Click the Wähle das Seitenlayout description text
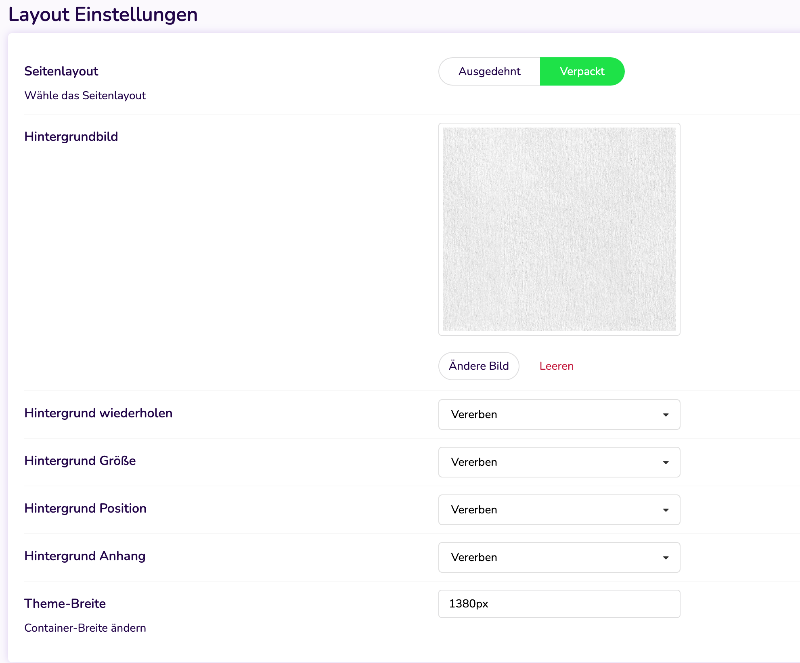The width and height of the screenshot is (800, 663). coord(85,95)
